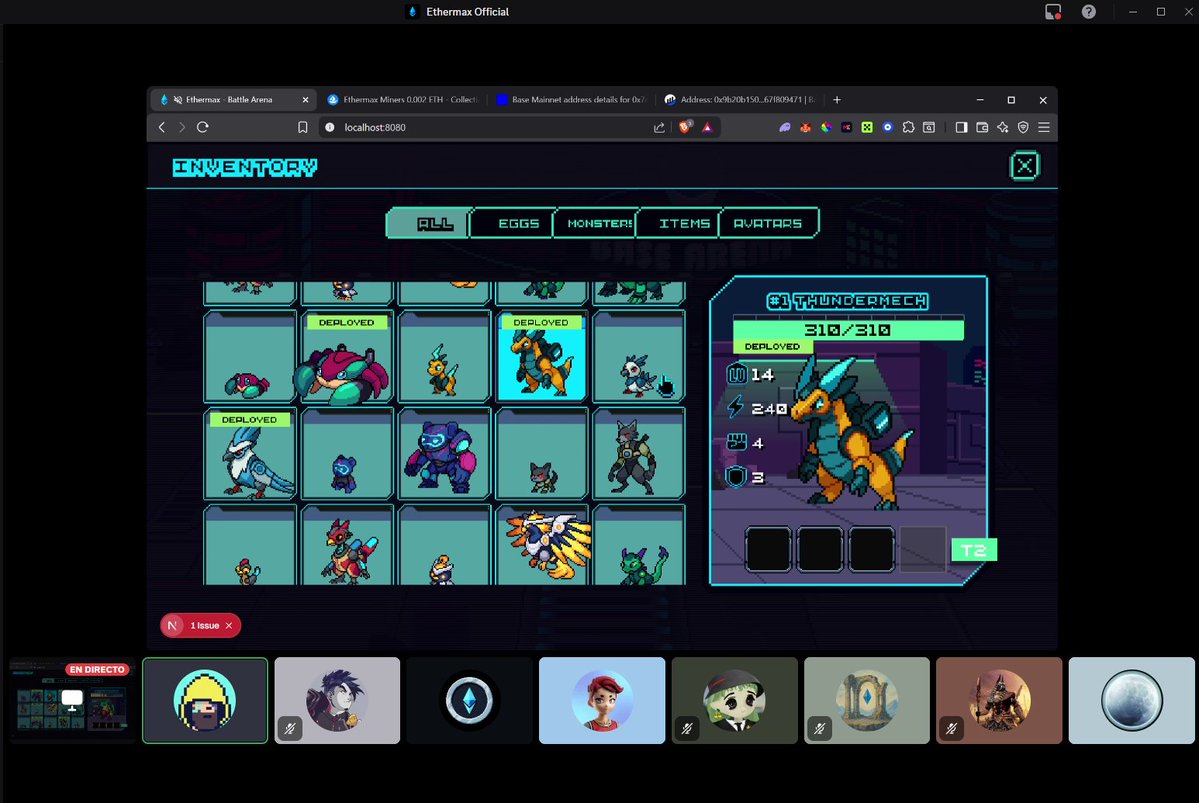1199x803 pixels.
Task: Pick the deployed white-blue bird monster
Action: 249,454
